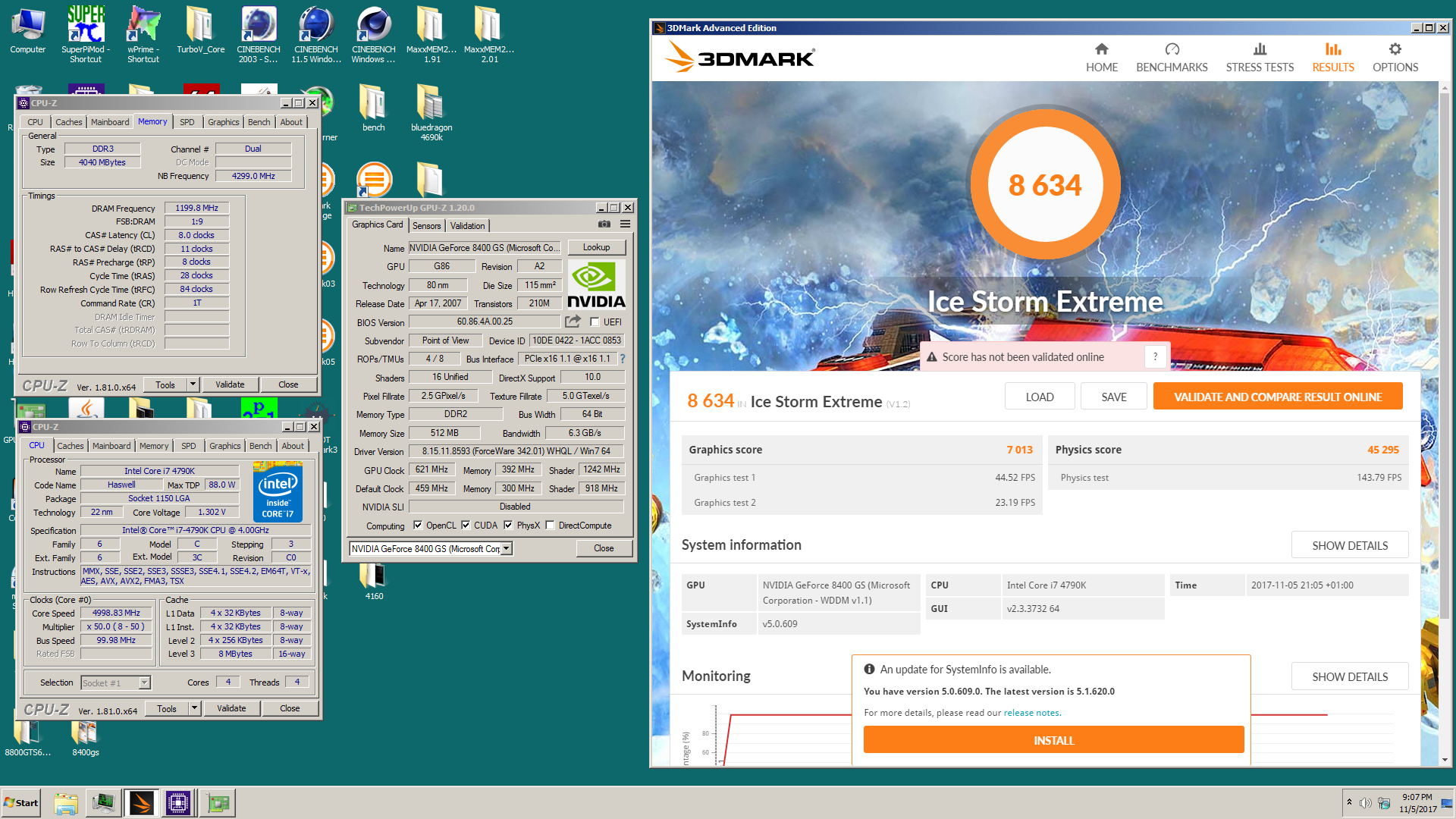
Task: Click 3DMark taskbar icon
Action: pos(142,803)
